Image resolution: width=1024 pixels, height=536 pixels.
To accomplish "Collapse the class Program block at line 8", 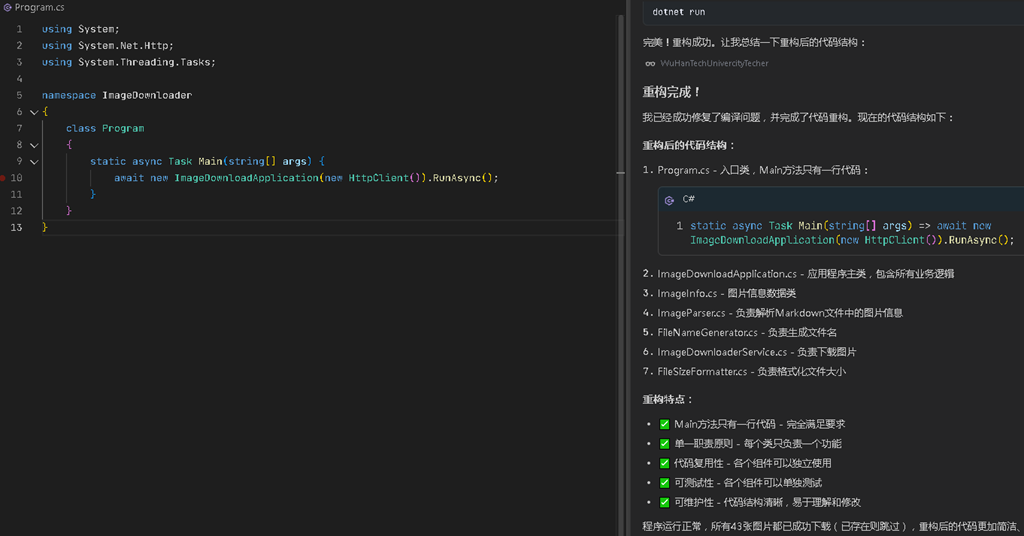I will pyautogui.click(x=34, y=145).
